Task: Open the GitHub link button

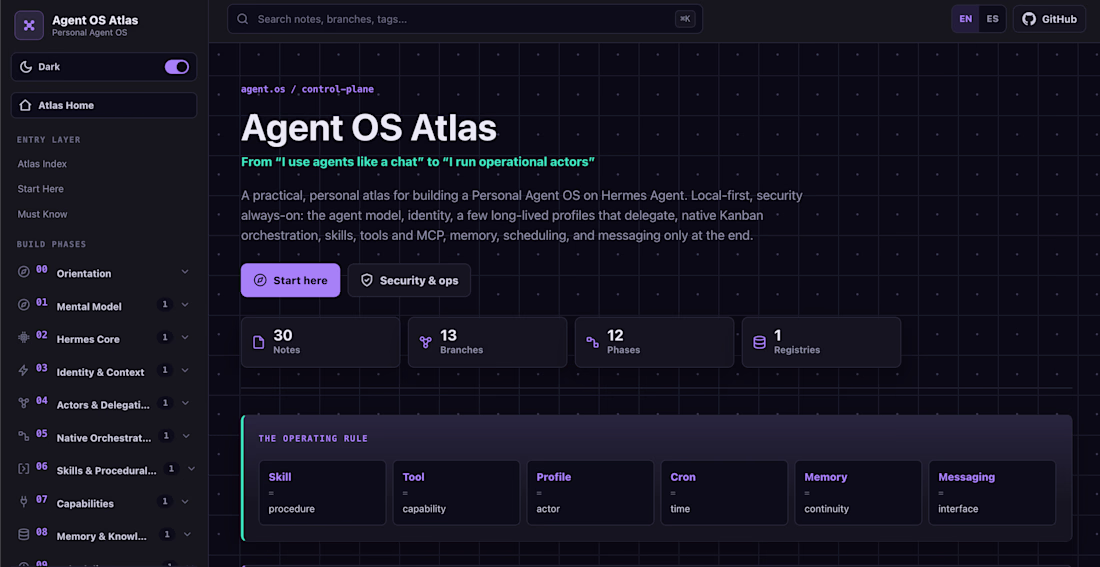Action: 1049,19
